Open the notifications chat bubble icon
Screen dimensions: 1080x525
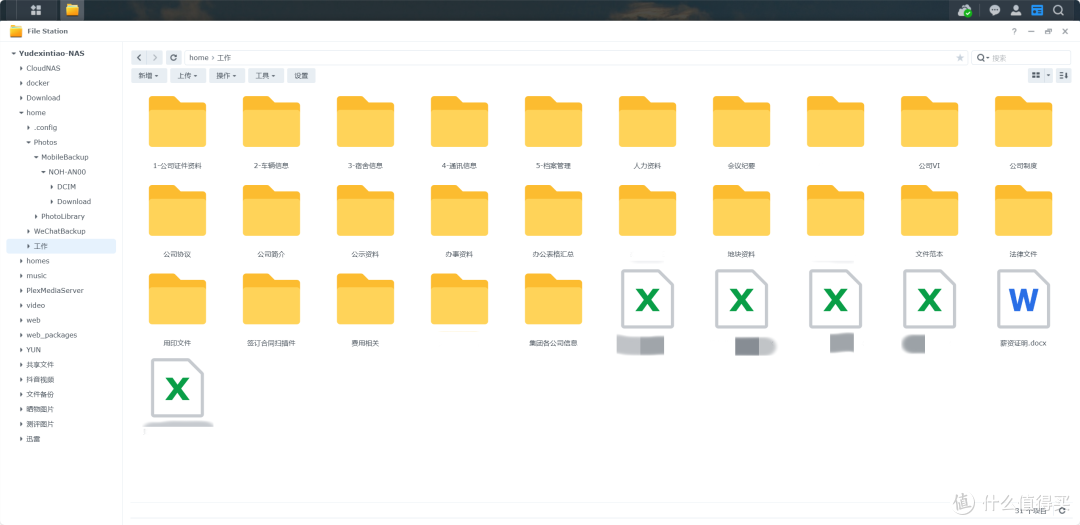click(x=995, y=10)
